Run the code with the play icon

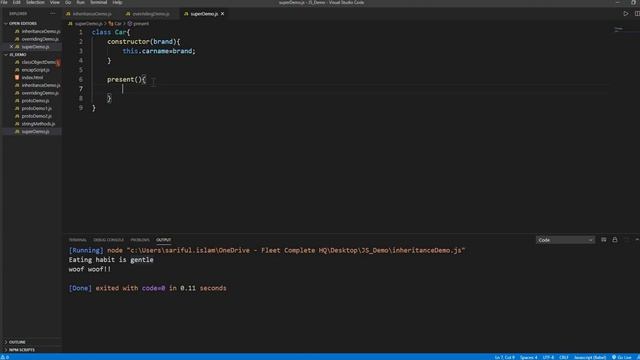coord(626,13)
